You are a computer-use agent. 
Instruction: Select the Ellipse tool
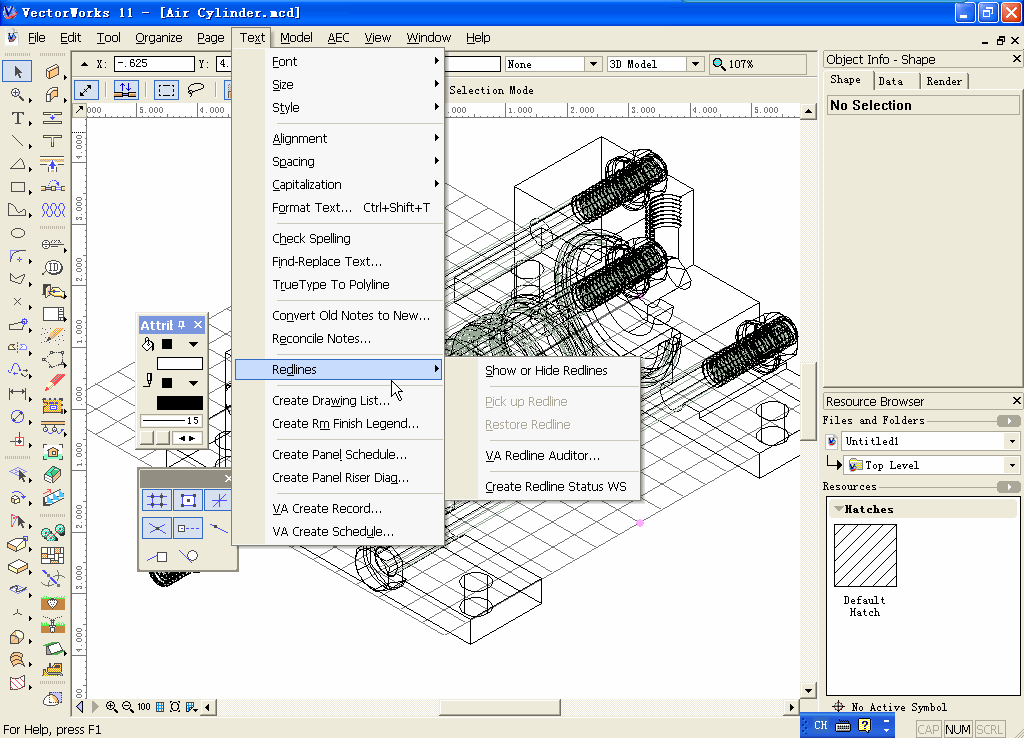click(18, 233)
